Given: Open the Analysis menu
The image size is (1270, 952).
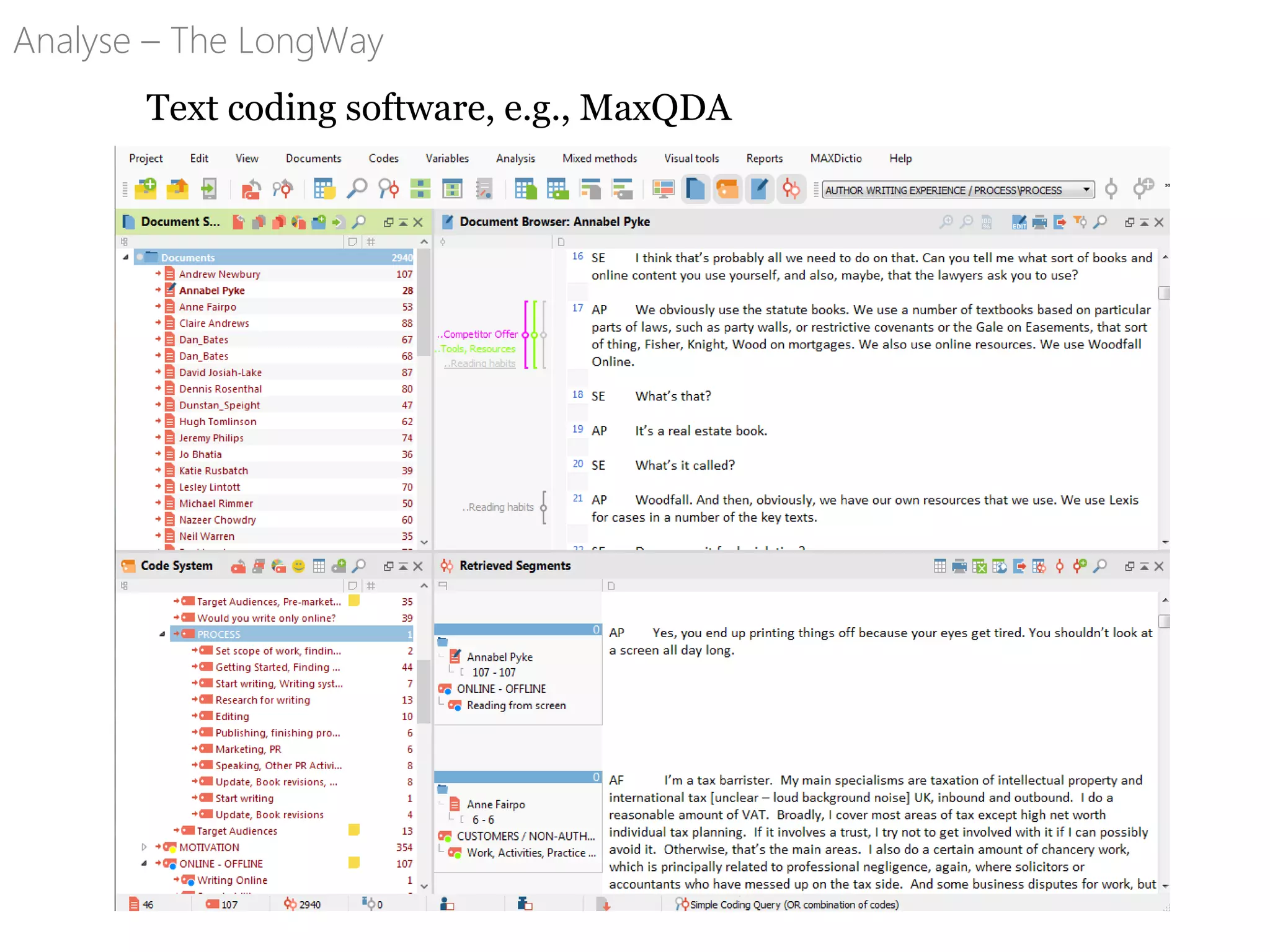Looking at the screenshot, I should 515,159.
